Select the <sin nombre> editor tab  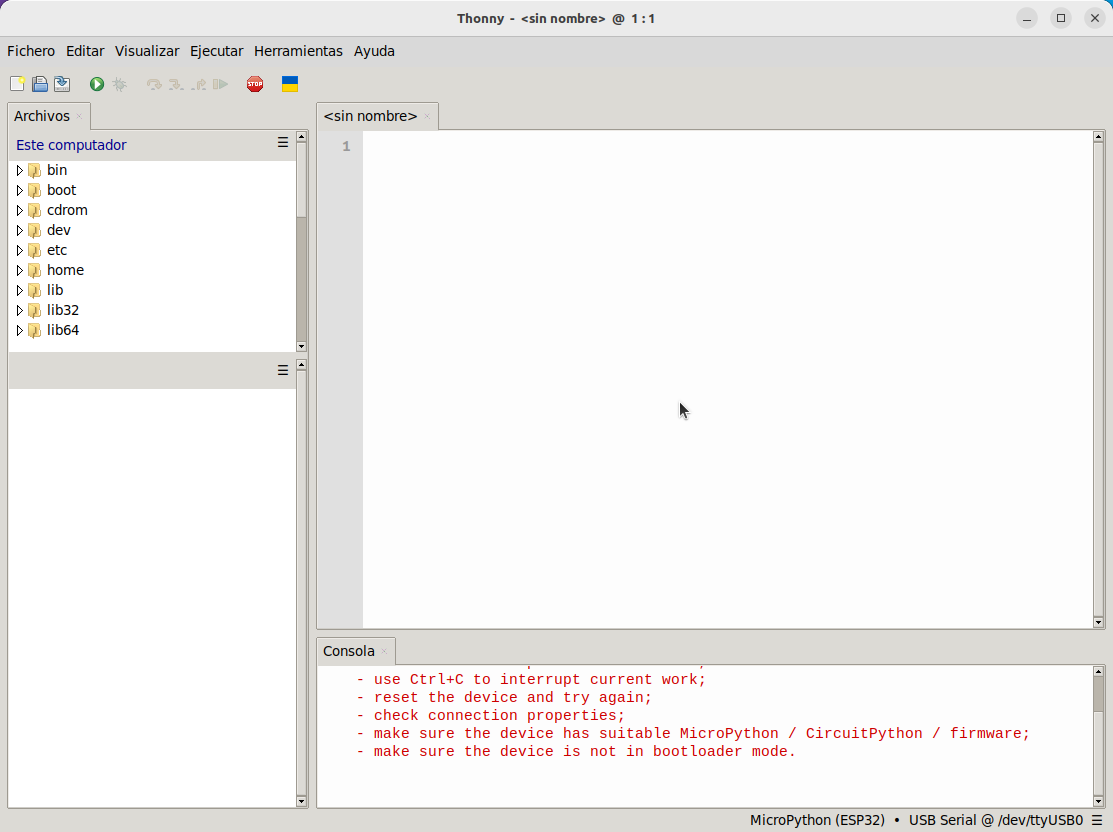pos(370,116)
